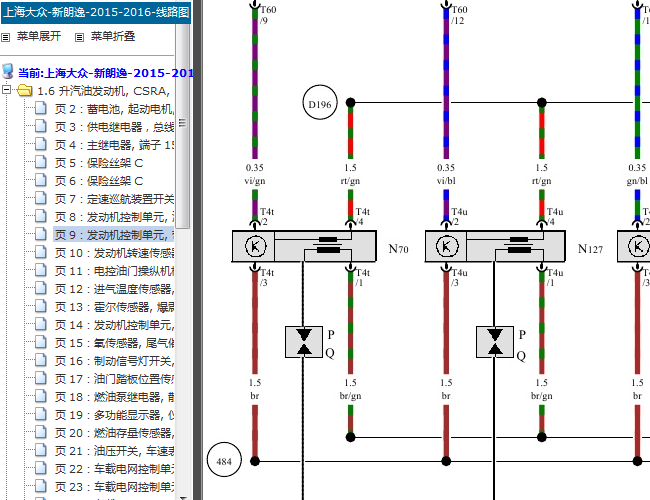Screen dimensions: 650x500
Task: Click the page icon for 页 21
Action: pyautogui.click(x=41, y=450)
